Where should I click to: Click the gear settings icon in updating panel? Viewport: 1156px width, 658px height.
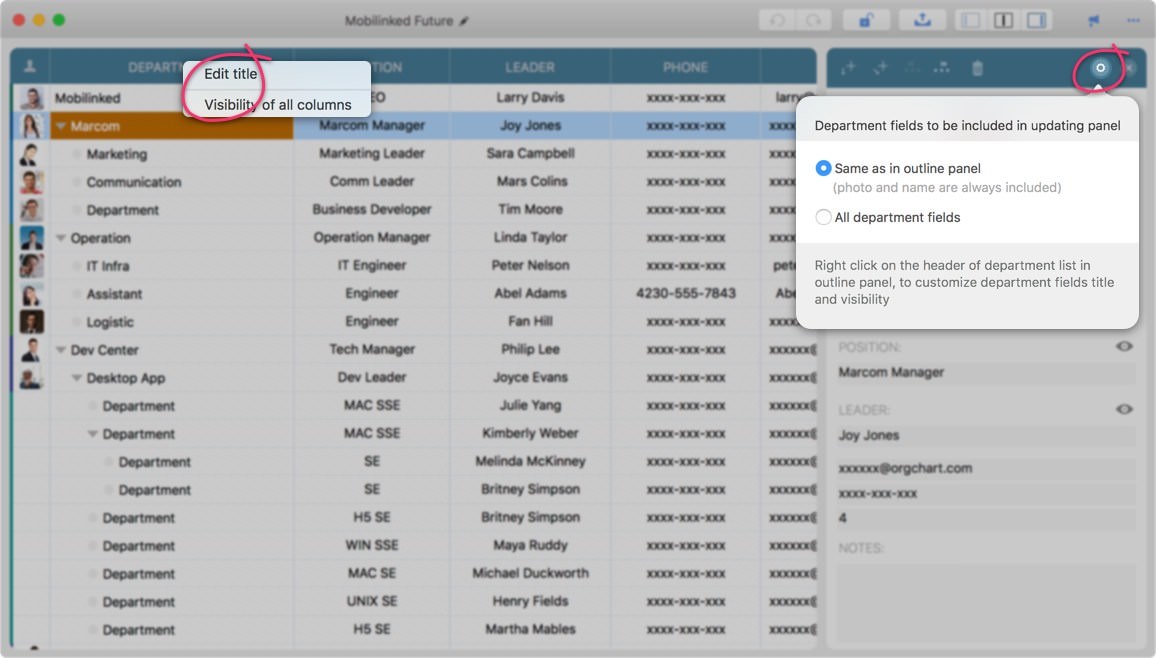coord(1100,68)
